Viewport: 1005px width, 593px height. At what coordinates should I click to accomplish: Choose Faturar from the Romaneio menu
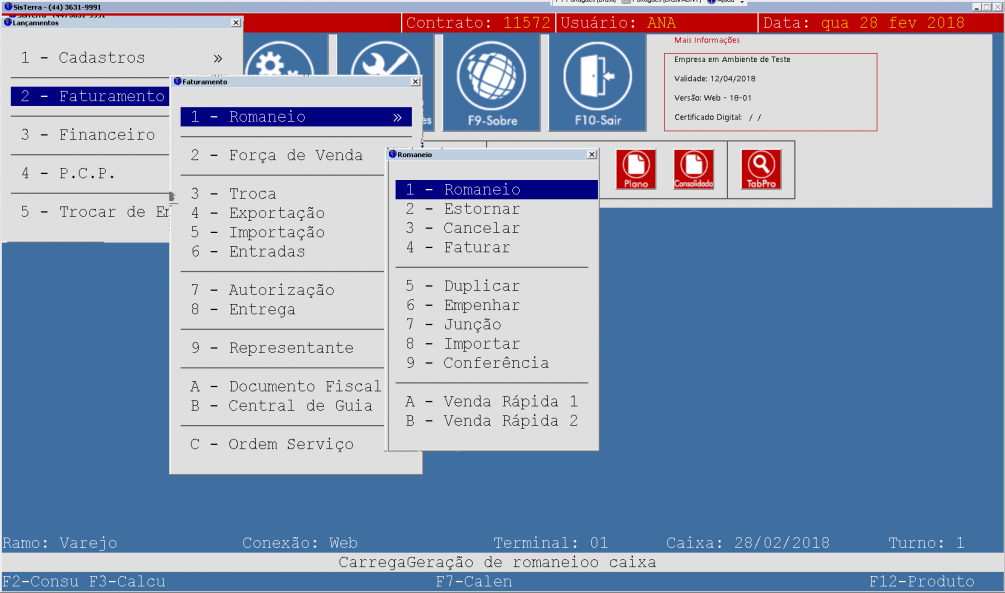click(477, 247)
